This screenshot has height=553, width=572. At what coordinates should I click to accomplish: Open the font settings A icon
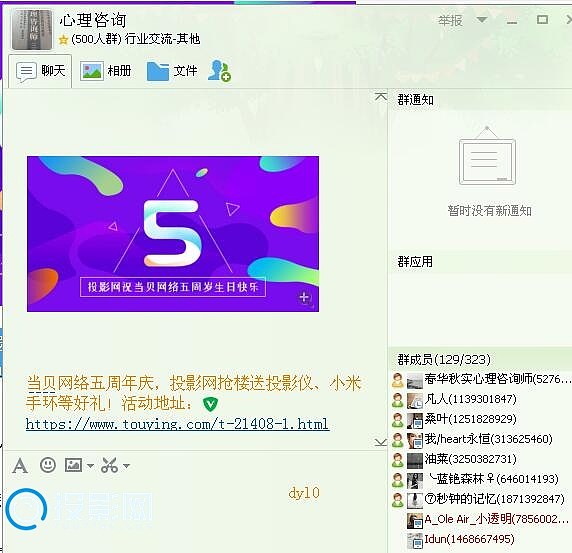click(x=20, y=465)
